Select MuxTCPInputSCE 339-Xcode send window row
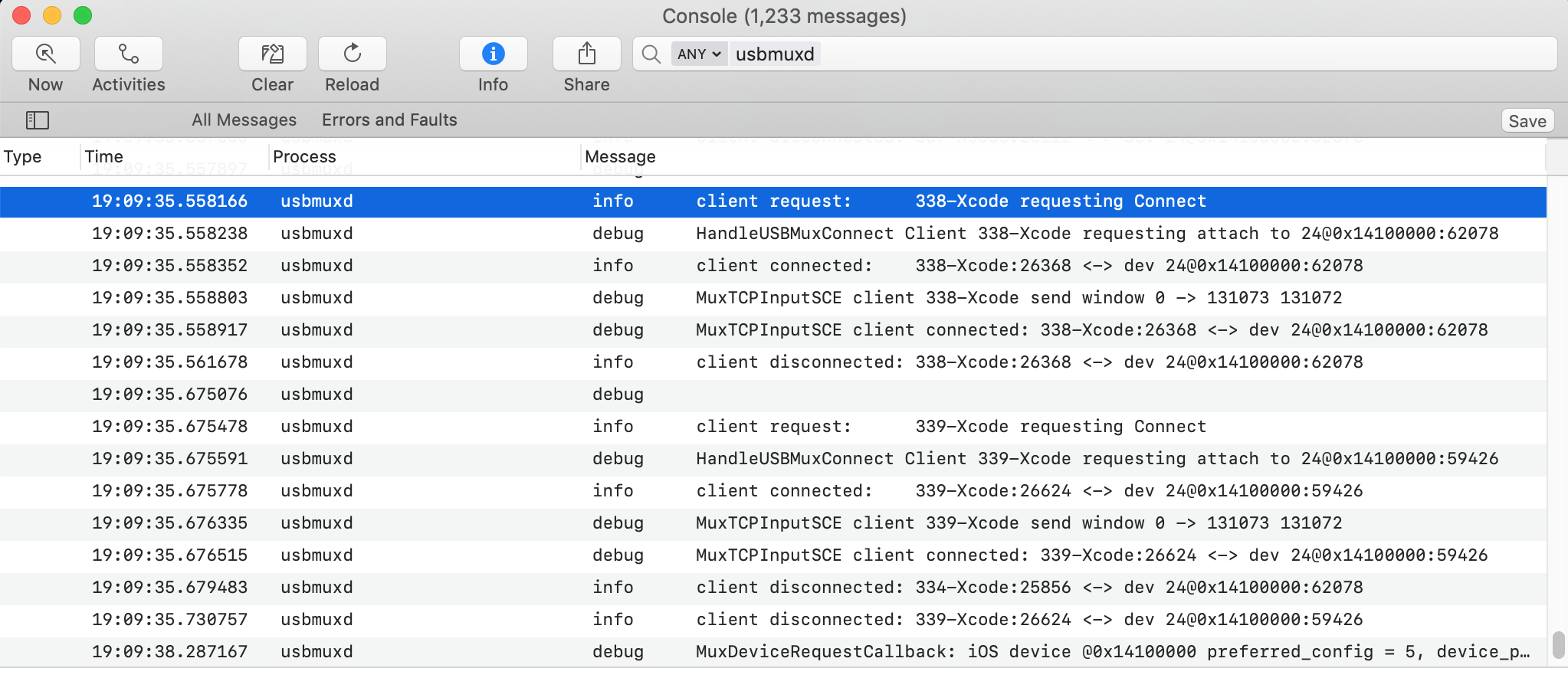 click(x=773, y=523)
